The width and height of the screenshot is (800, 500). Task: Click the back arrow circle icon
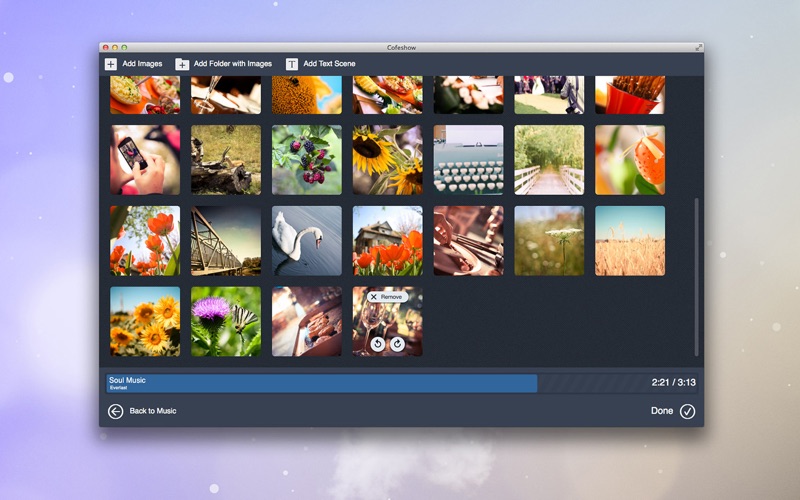(115, 411)
